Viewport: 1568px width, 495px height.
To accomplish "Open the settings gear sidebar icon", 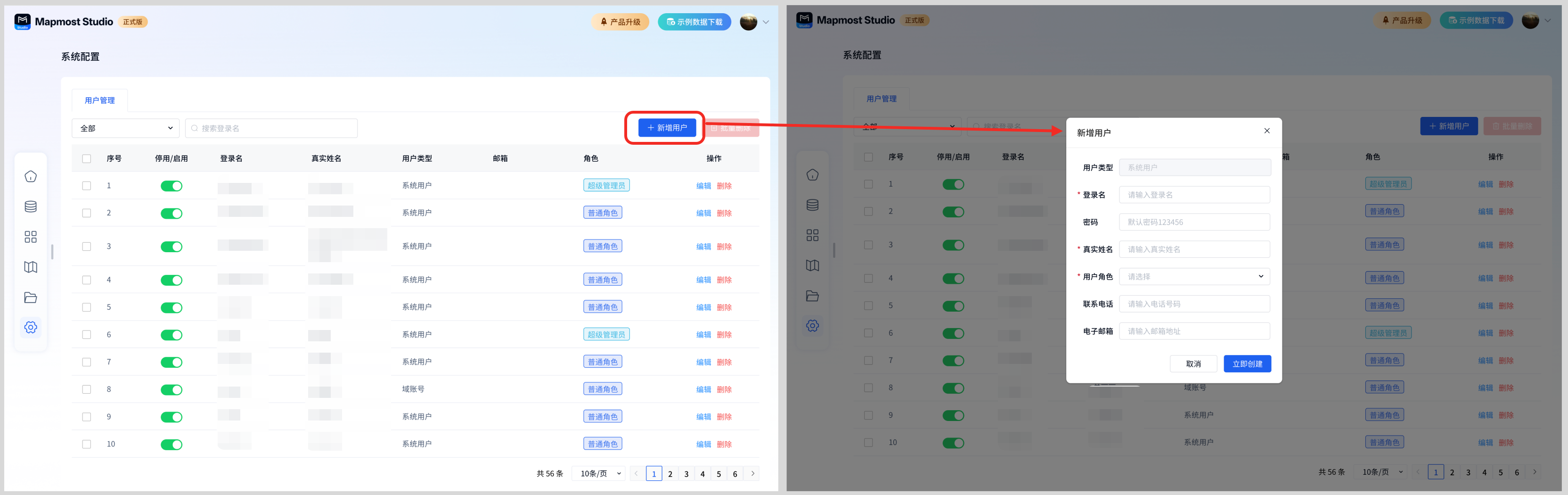I will 31,328.
